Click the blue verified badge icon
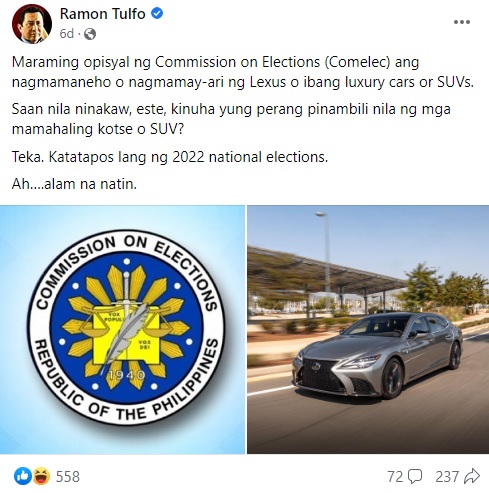The width and height of the screenshot is (489, 493). coord(157,14)
